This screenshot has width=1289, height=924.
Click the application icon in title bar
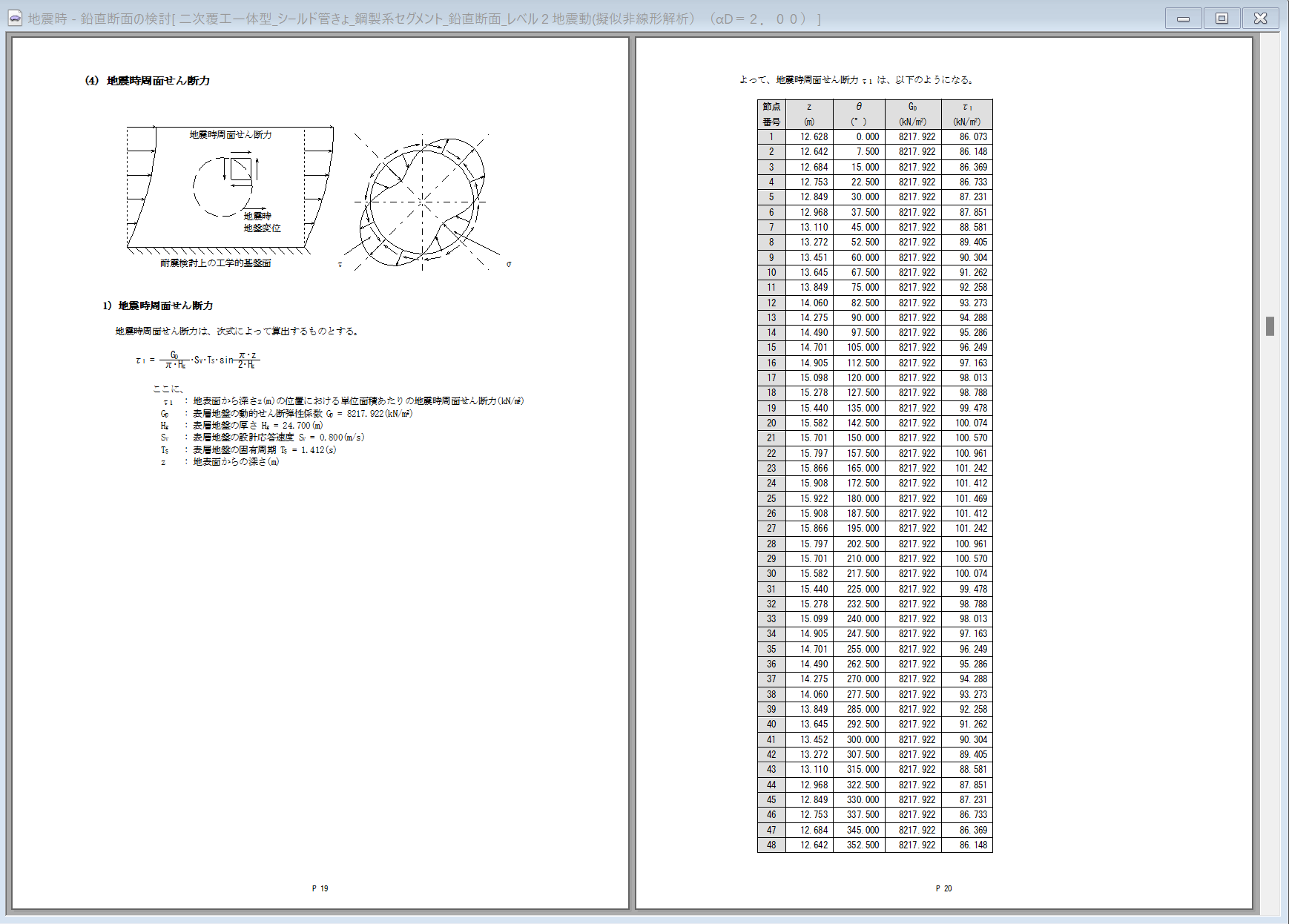tap(15, 19)
